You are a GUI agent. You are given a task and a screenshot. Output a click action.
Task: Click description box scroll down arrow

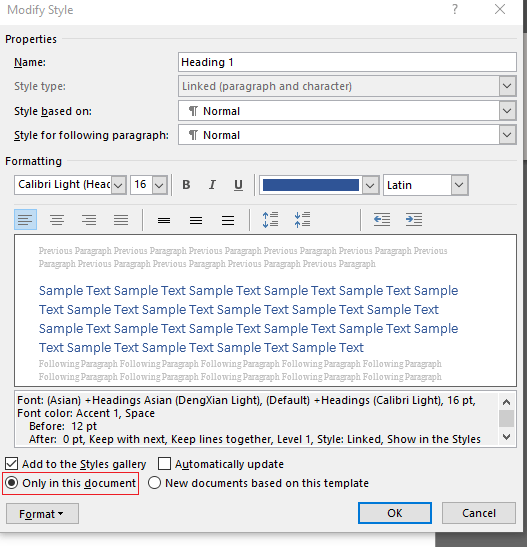[506, 437]
